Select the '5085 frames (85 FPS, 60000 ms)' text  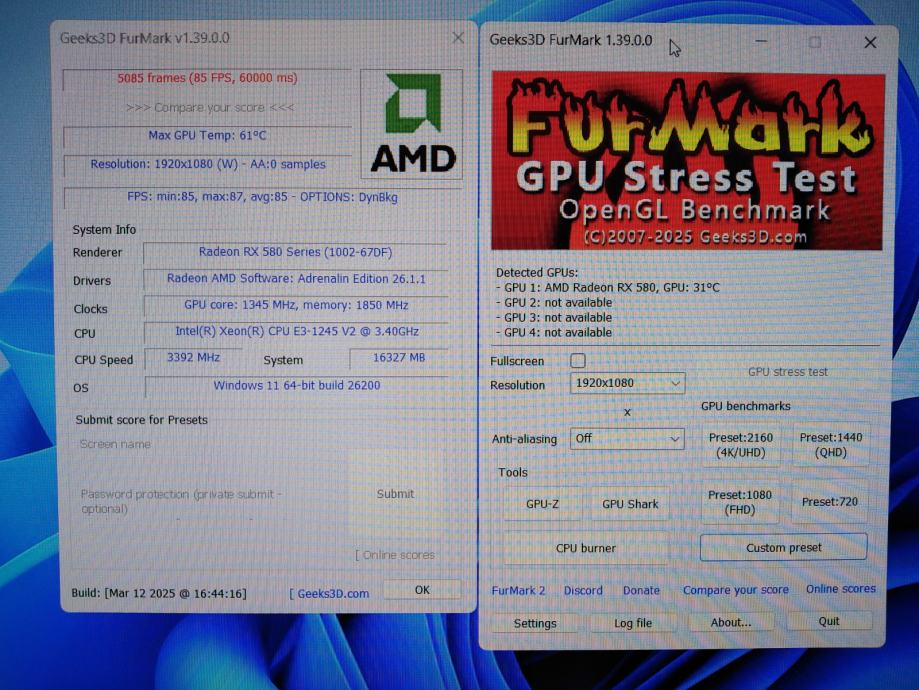[x=207, y=78]
